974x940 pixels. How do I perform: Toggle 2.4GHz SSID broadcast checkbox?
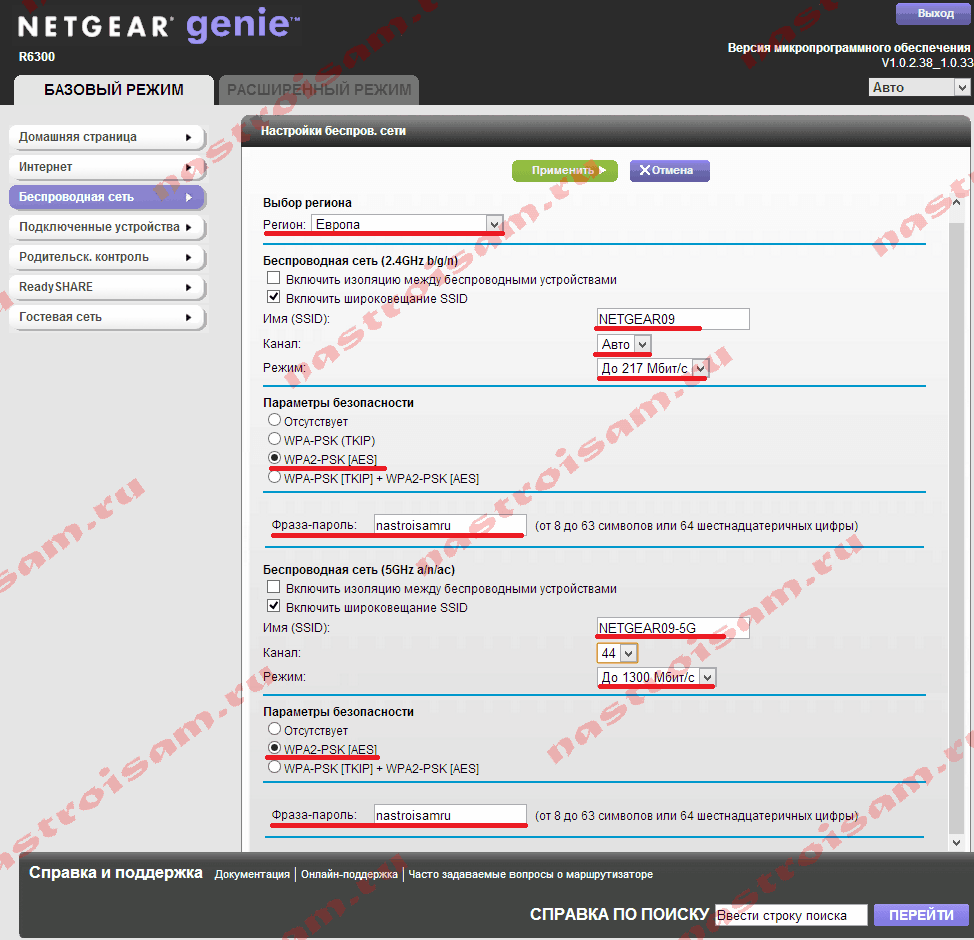click(x=273, y=297)
